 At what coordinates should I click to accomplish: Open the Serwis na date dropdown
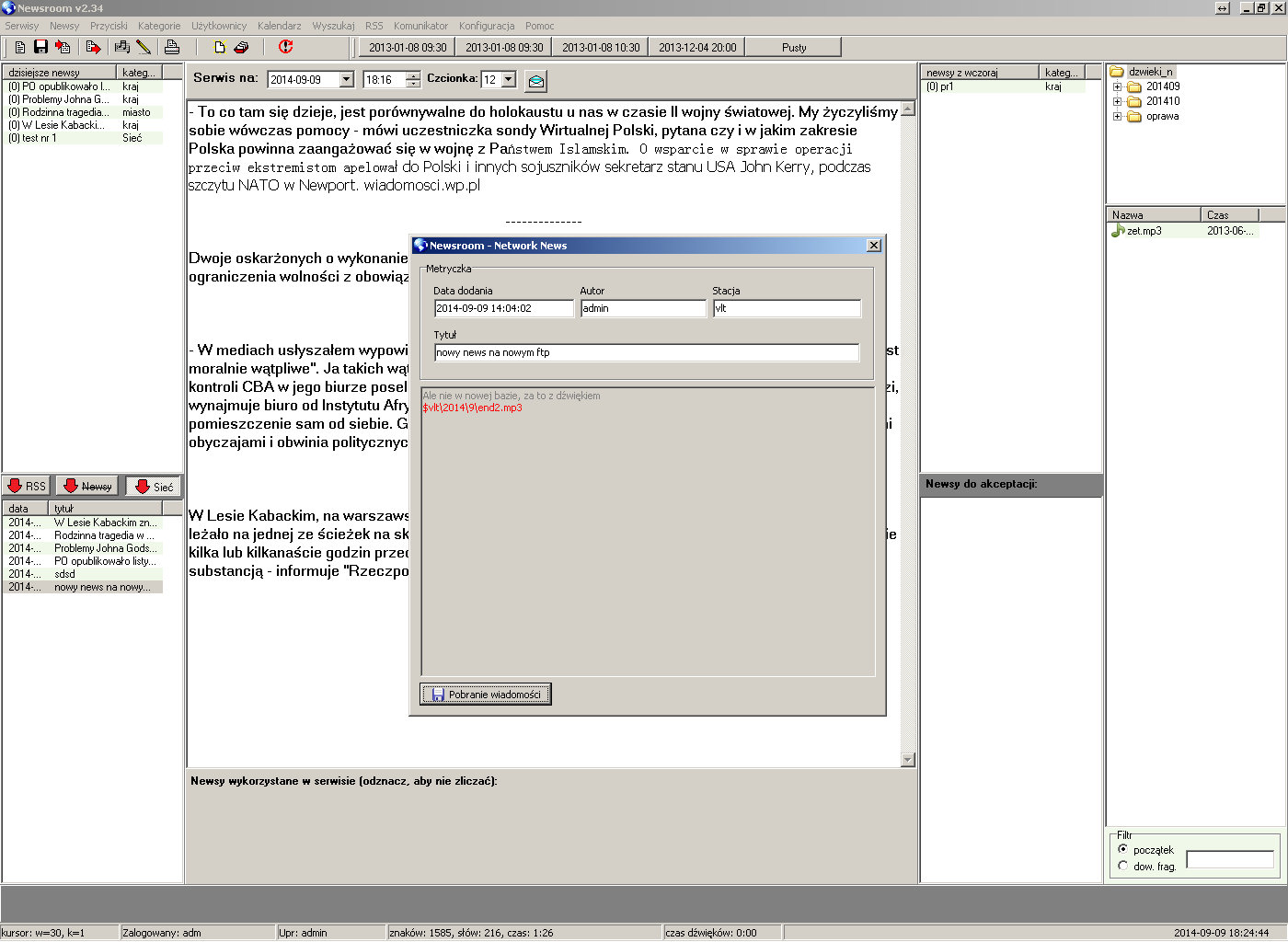(347, 80)
